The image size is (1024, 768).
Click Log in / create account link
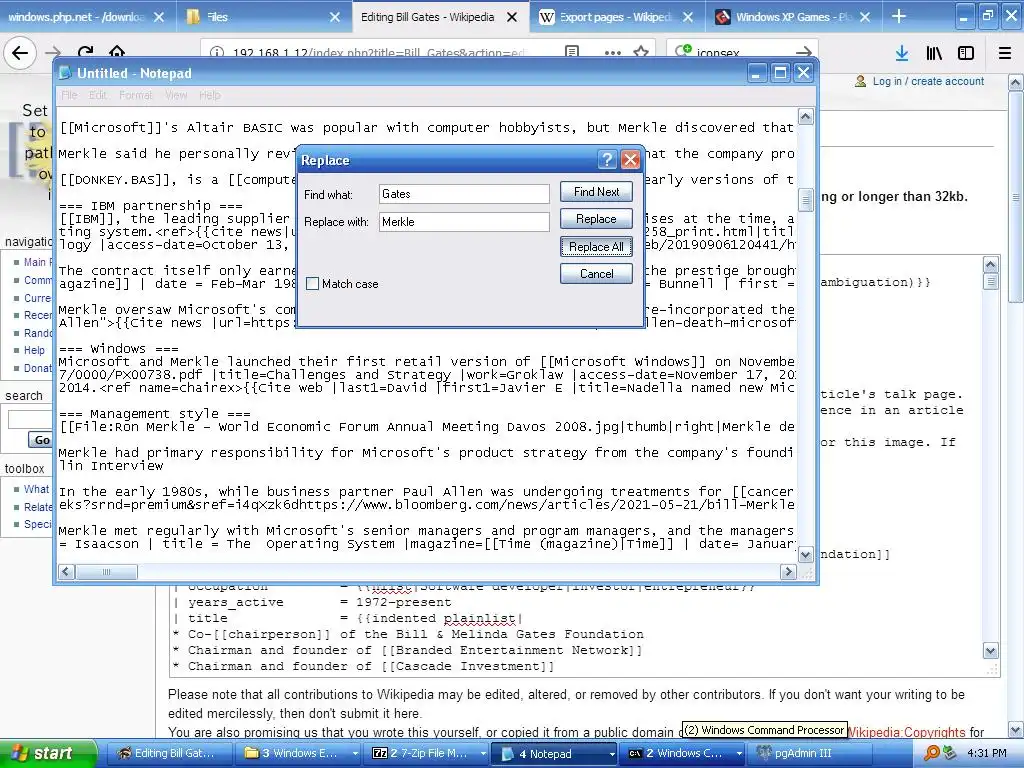pos(928,81)
